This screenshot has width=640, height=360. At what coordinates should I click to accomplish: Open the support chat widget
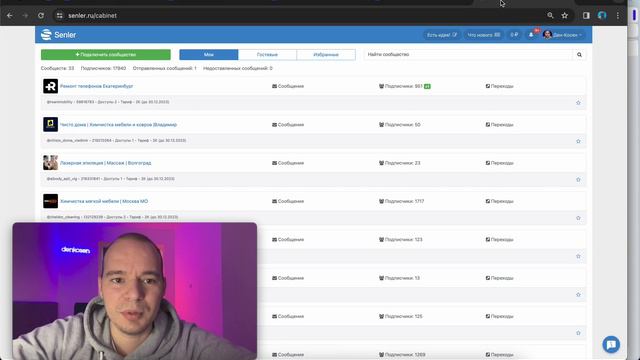(611, 344)
